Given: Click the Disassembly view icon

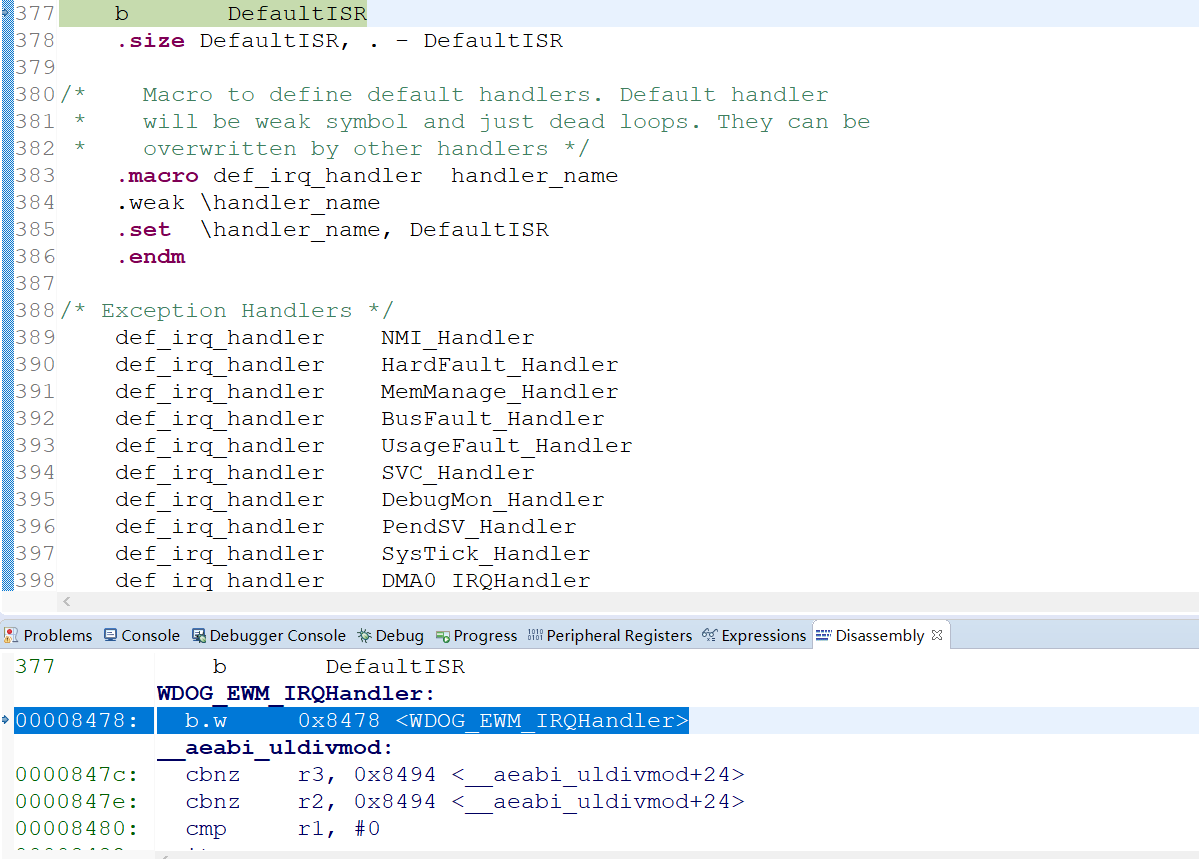Looking at the screenshot, I should pyautogui.click(x=822, y=634).
